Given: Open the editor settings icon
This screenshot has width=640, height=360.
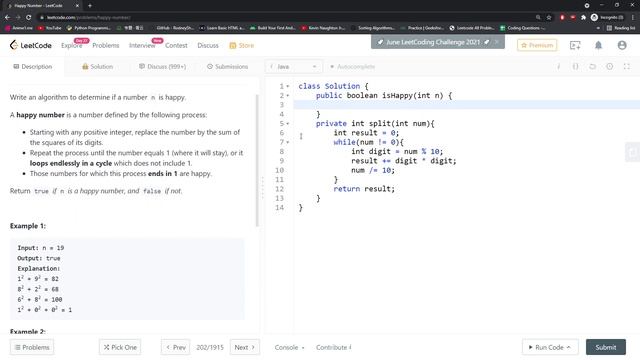Looking at the screenshot, I should (609, 67).
